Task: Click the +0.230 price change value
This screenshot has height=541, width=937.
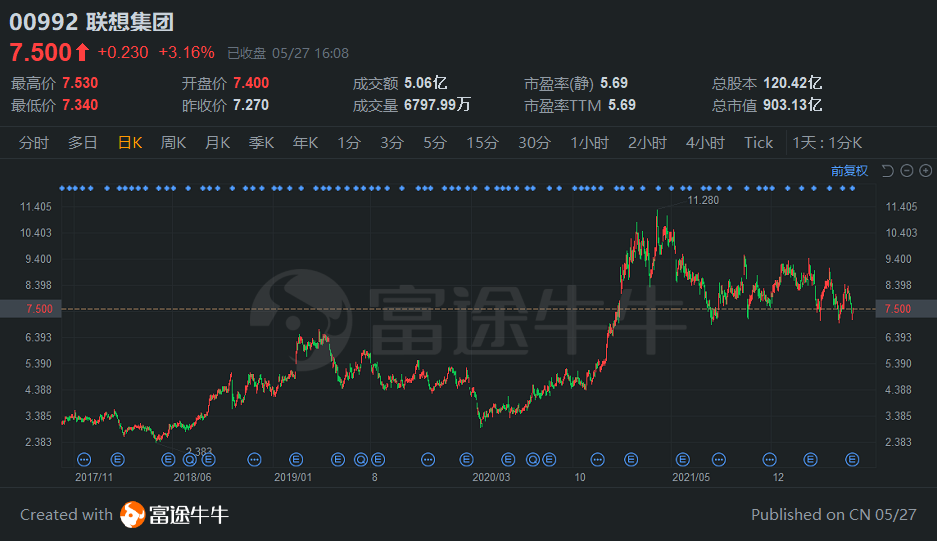Action: (123, 53)
